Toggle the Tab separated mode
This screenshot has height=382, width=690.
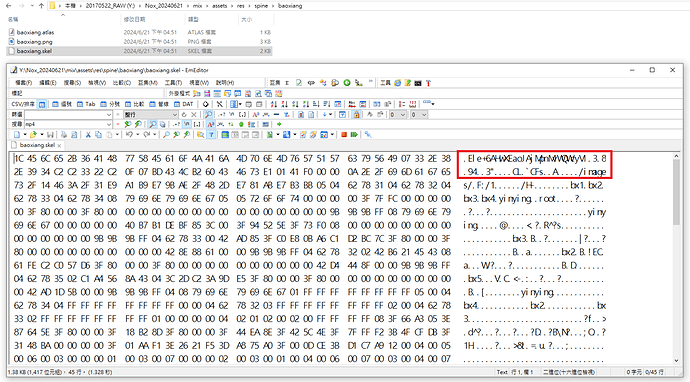tap(86, 104)
